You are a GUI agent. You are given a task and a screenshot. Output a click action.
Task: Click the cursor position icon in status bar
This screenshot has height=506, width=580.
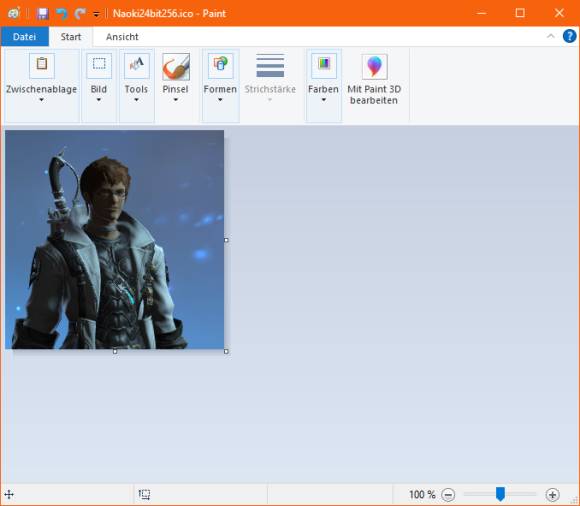(9, 495)
